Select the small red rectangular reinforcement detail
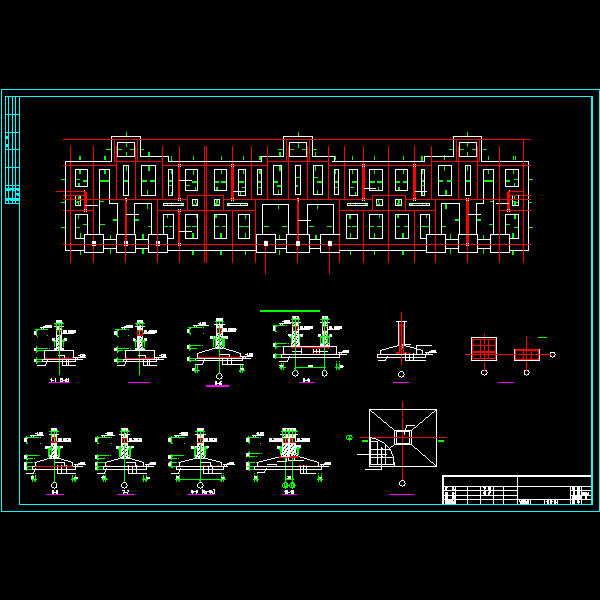This screenshot has width=600, height=600. click(x=527, y=355)
